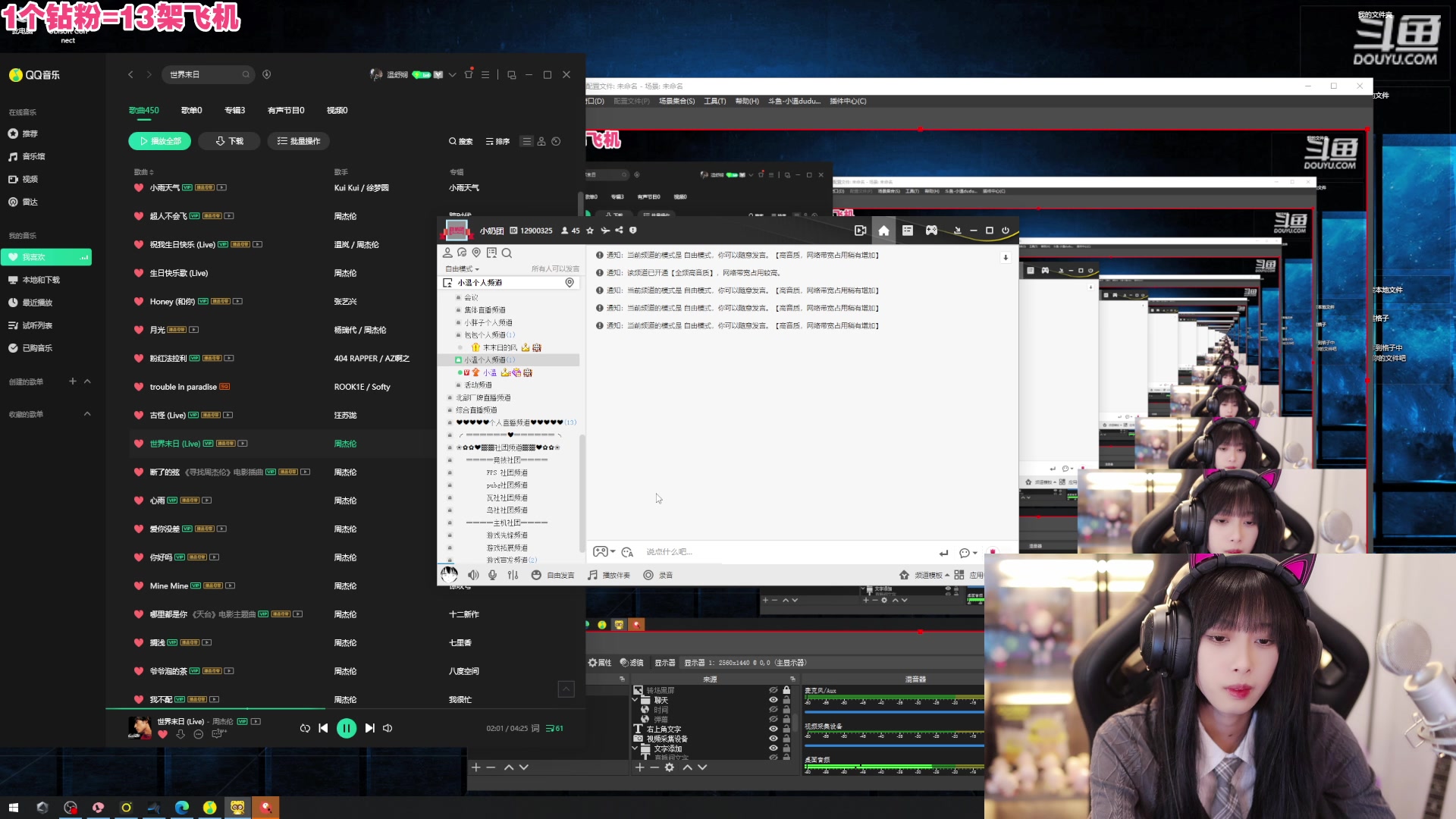1456x819 pixels.
Task: Open the QQ Music skin shirt icon
Action: click(x=469, y=74)
